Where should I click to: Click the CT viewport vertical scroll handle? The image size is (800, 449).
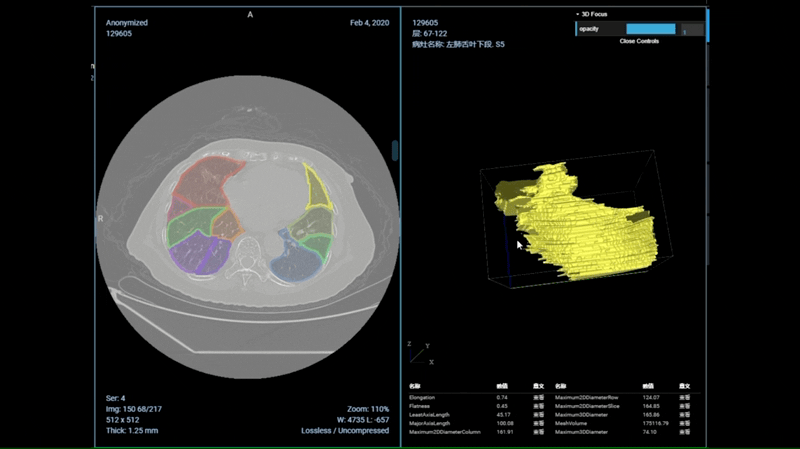[394, 150]
